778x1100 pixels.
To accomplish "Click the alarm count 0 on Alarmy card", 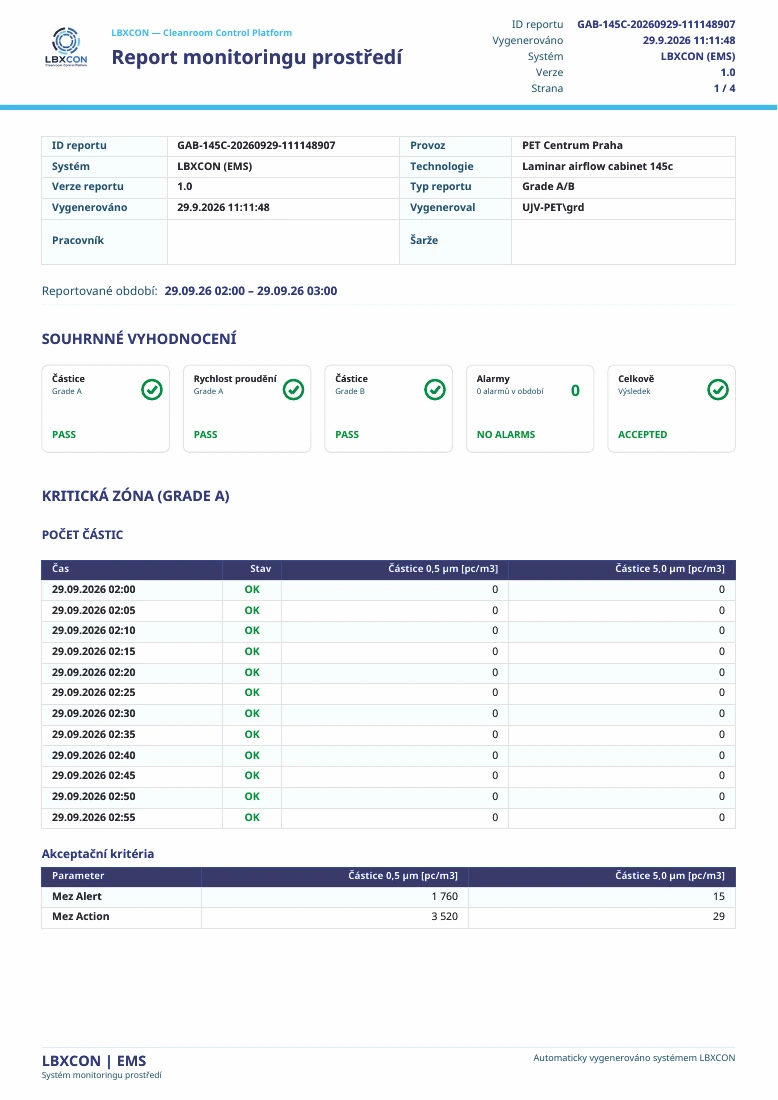I will [575, 391].
